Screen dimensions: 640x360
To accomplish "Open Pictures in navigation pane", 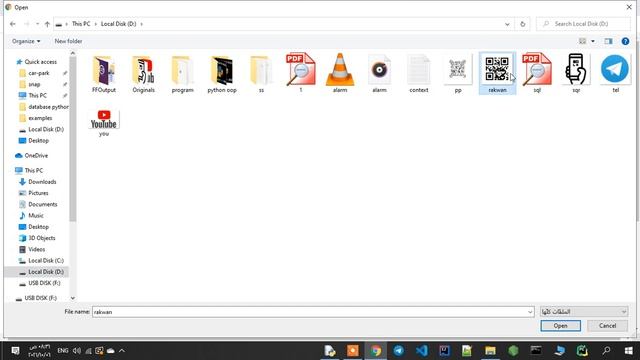I will 38,193.
